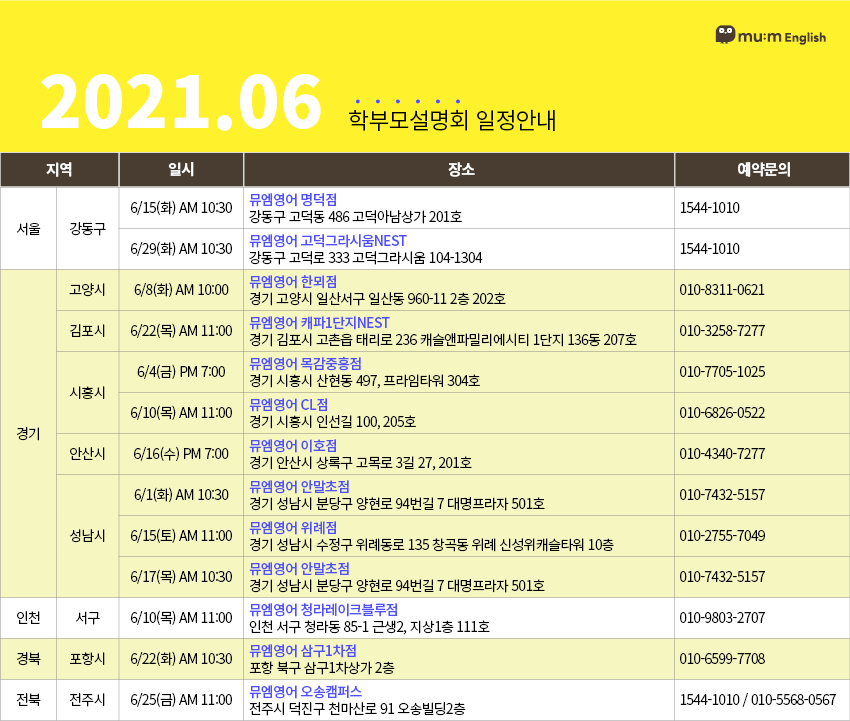The height and width of the screenshot is (721, 850).
Task: Open 뮤엠영어 고덕그라시움NEST link
Action: point(327,241)
